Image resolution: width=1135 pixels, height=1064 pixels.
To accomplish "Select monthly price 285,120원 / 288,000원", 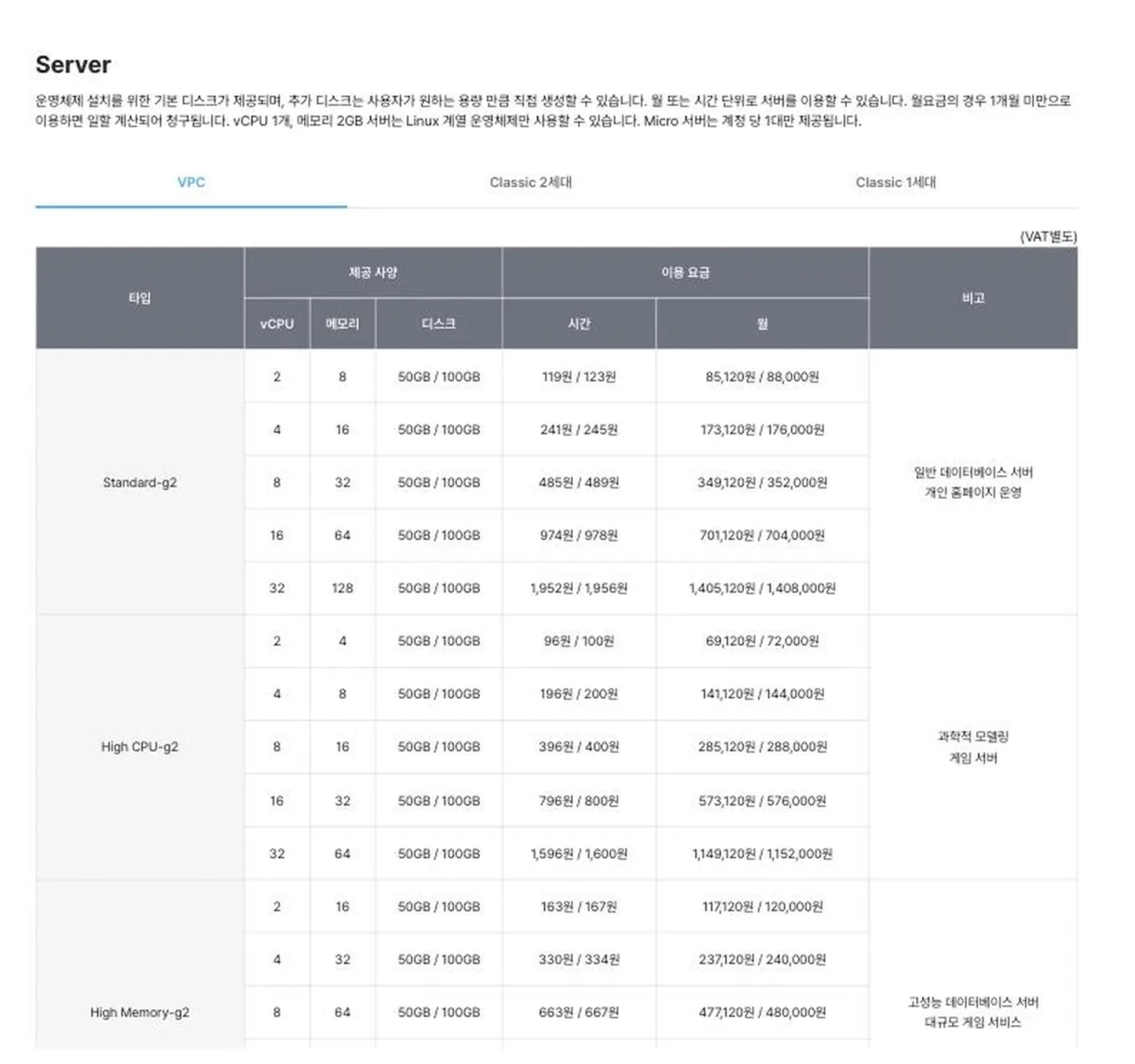I will [763, 747].
